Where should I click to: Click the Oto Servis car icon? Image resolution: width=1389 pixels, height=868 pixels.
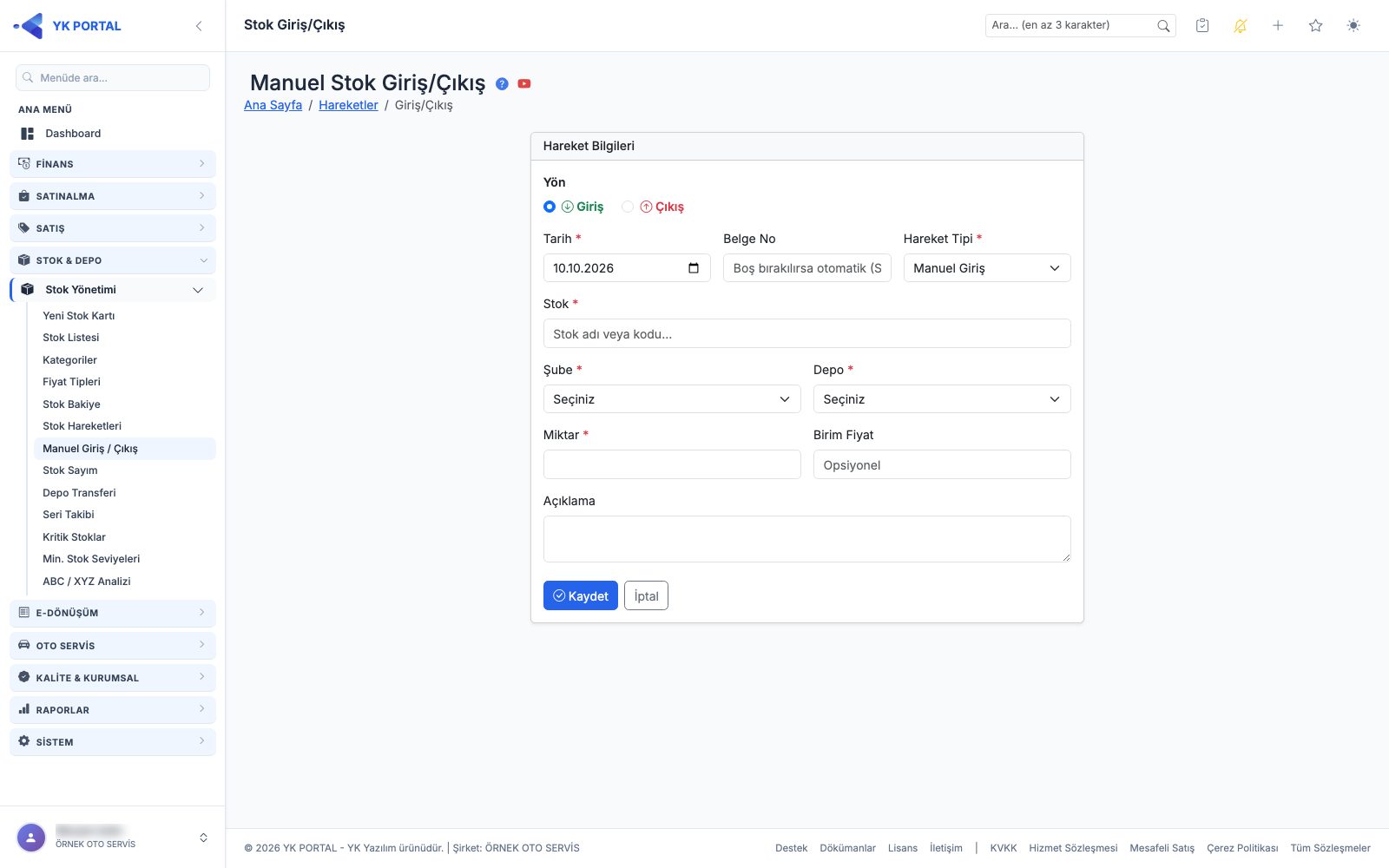(24, 645)
